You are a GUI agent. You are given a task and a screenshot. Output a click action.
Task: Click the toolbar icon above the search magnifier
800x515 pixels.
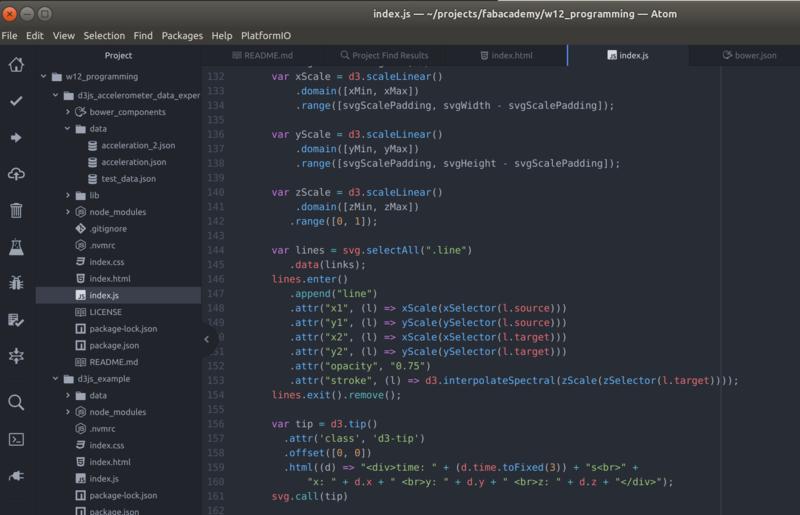tap(16, 356)
